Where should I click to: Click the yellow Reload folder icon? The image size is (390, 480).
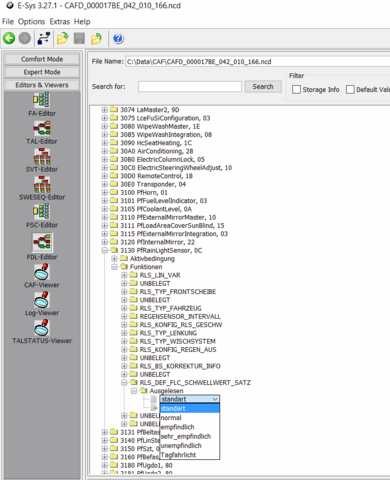[x=96, y=38]
